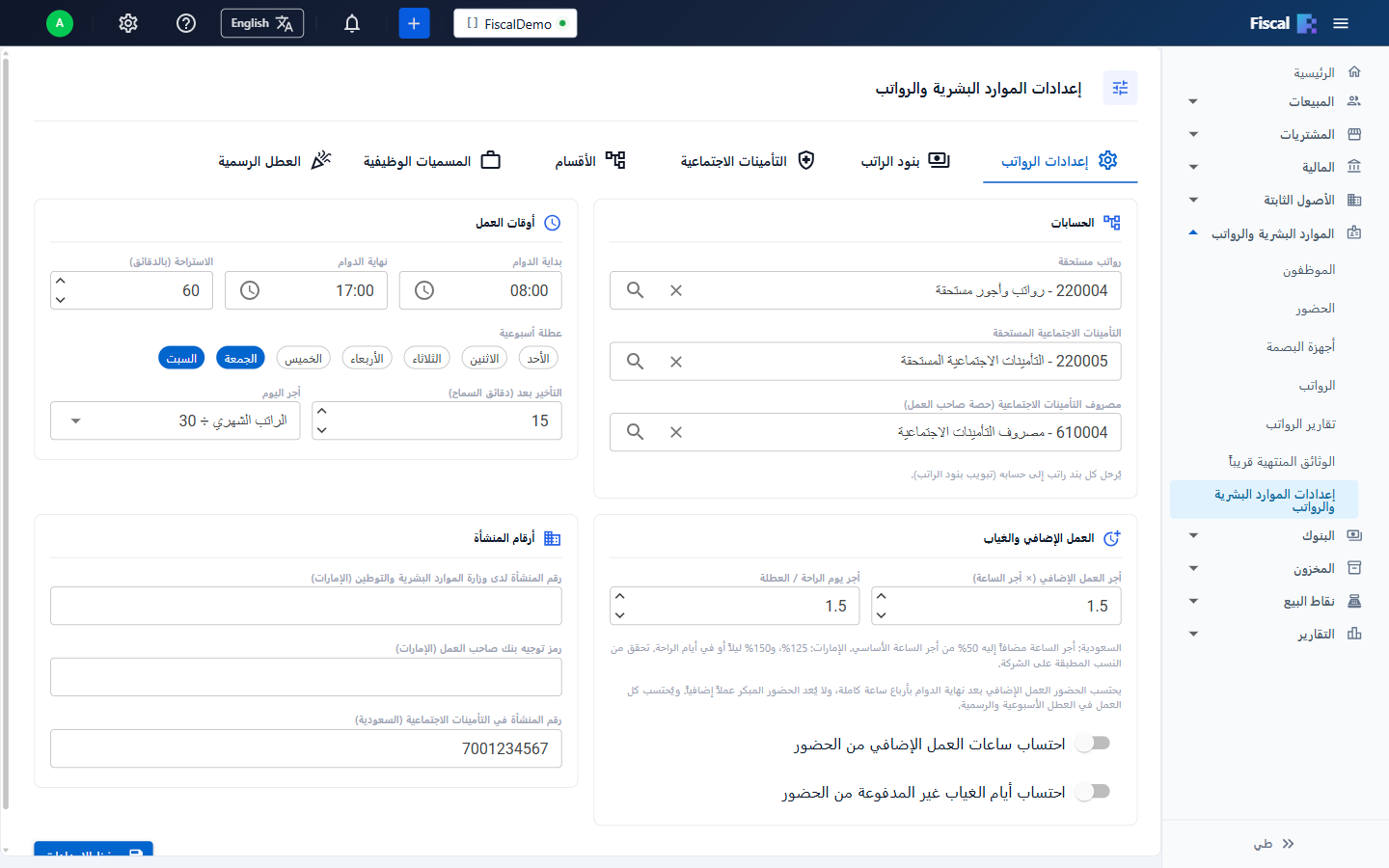
Task: Expand البنوك sidebar section arrow
Action: (x=1193, y=535)
